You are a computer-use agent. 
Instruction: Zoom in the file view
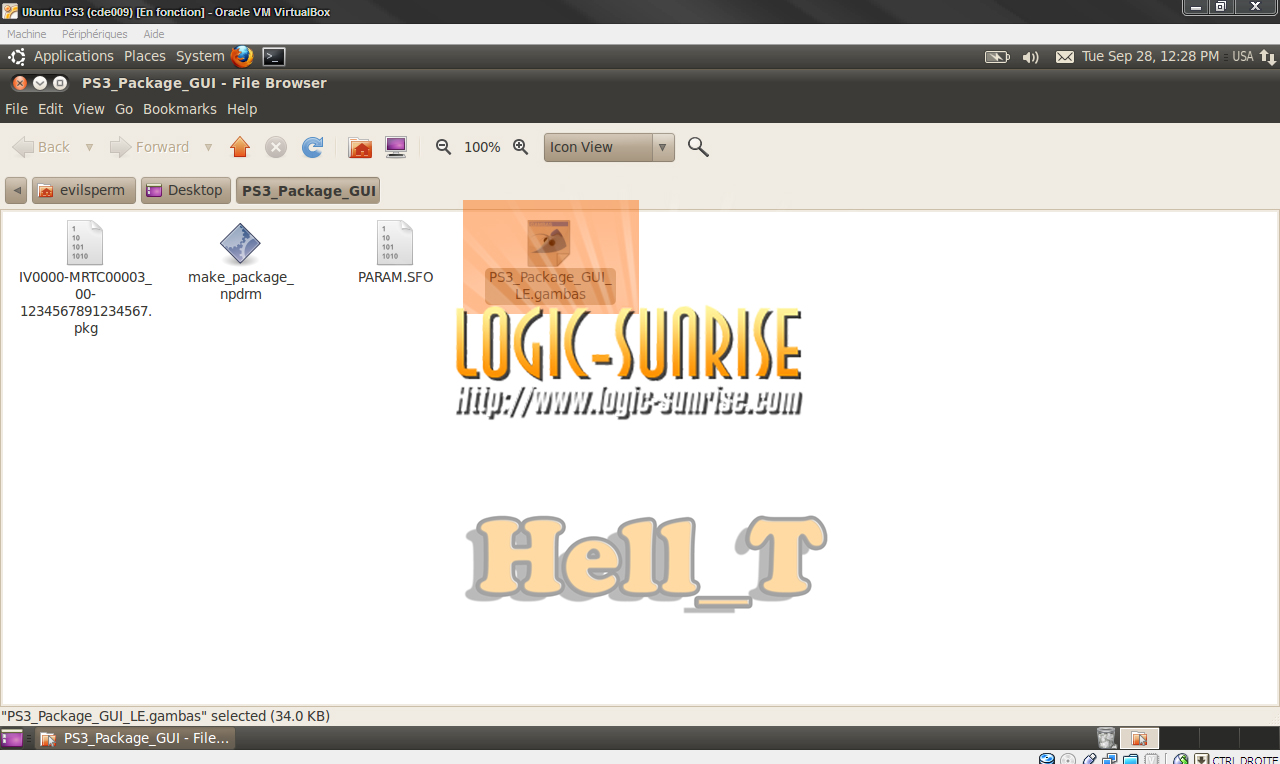(x=520, y=147)
